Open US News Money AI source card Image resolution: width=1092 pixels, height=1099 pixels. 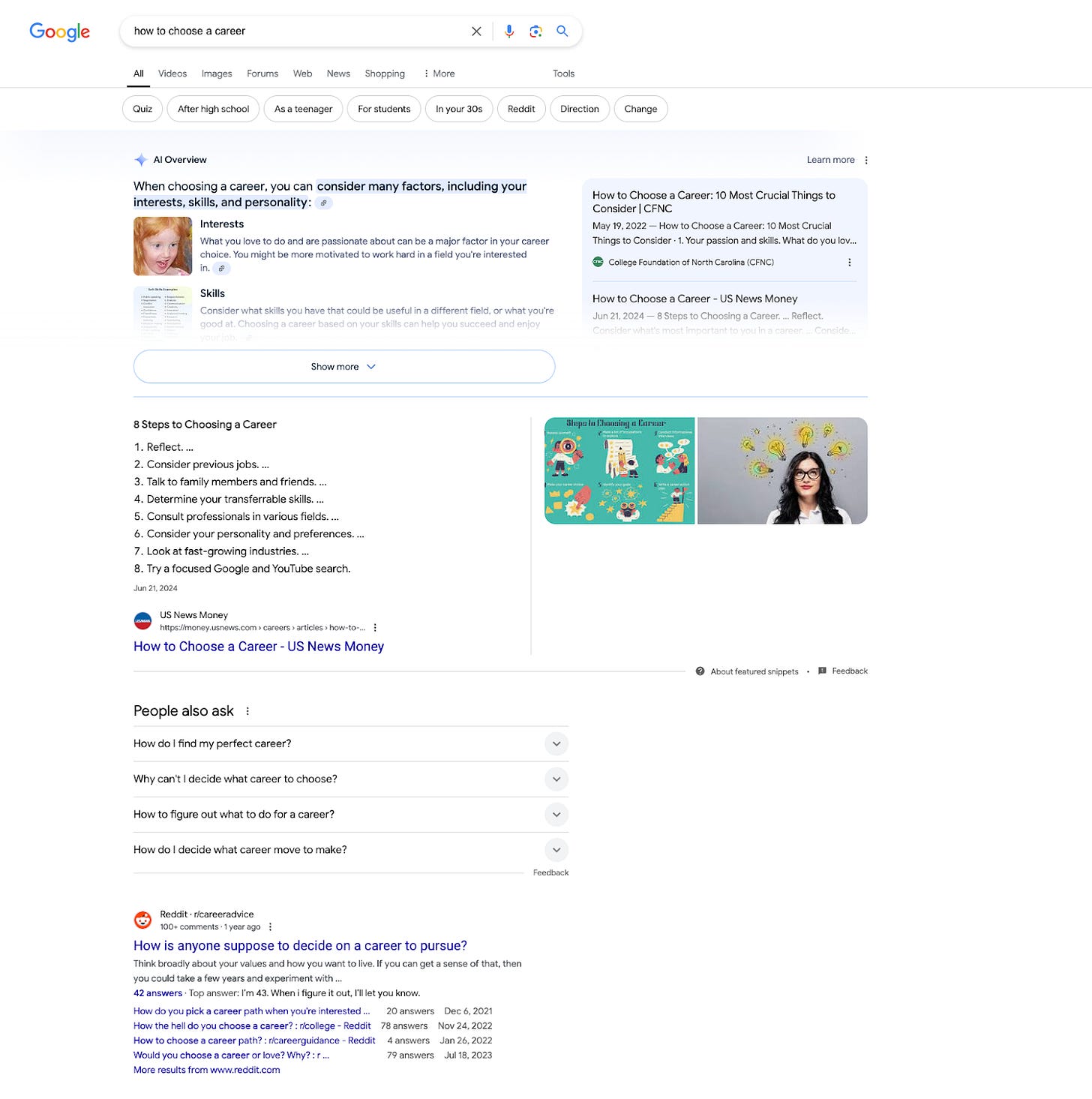[x=724, y=314]
